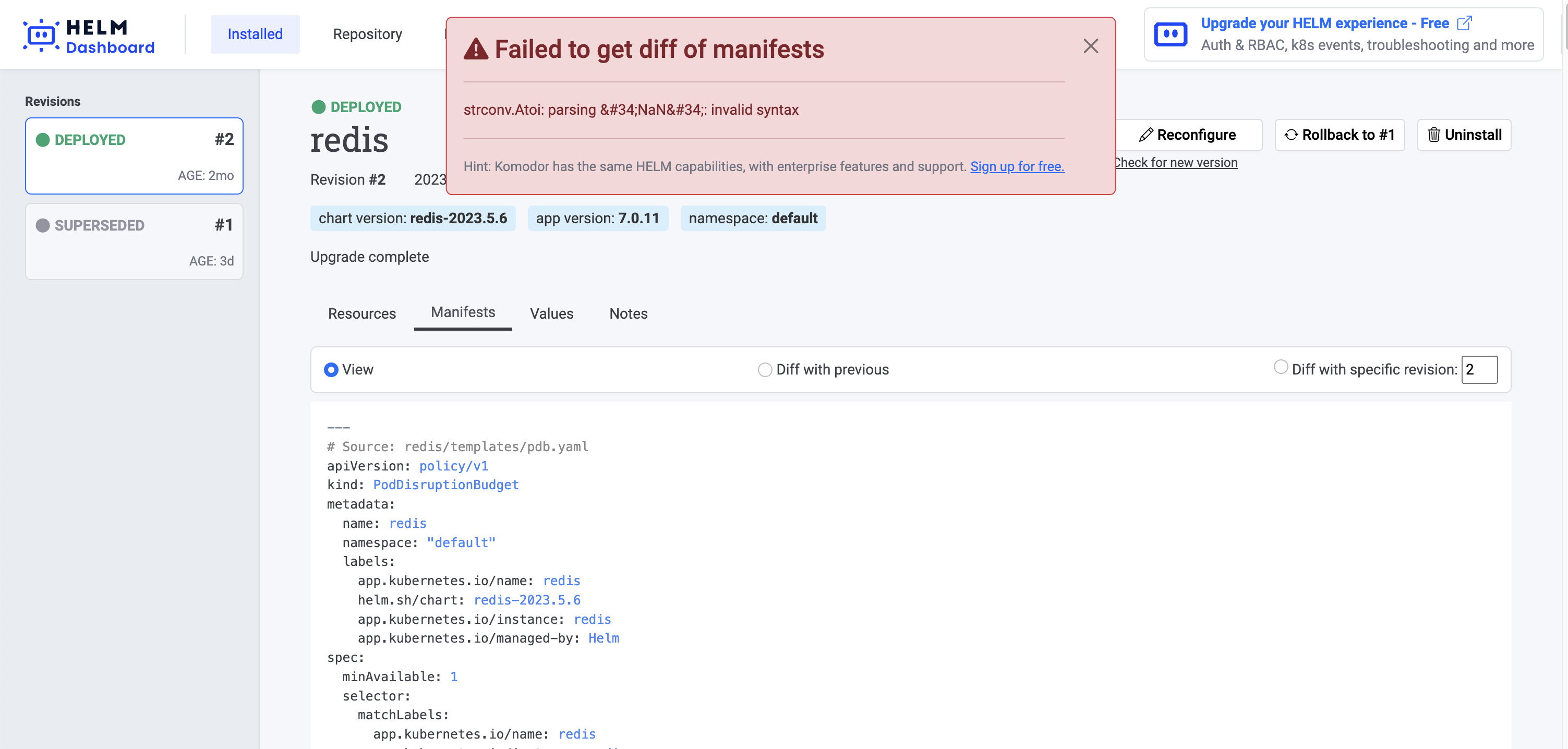Open the external-link icon beside Upgrade your HELM experience
This screenshot has height=749, width=1568.
pos(1465,23)
